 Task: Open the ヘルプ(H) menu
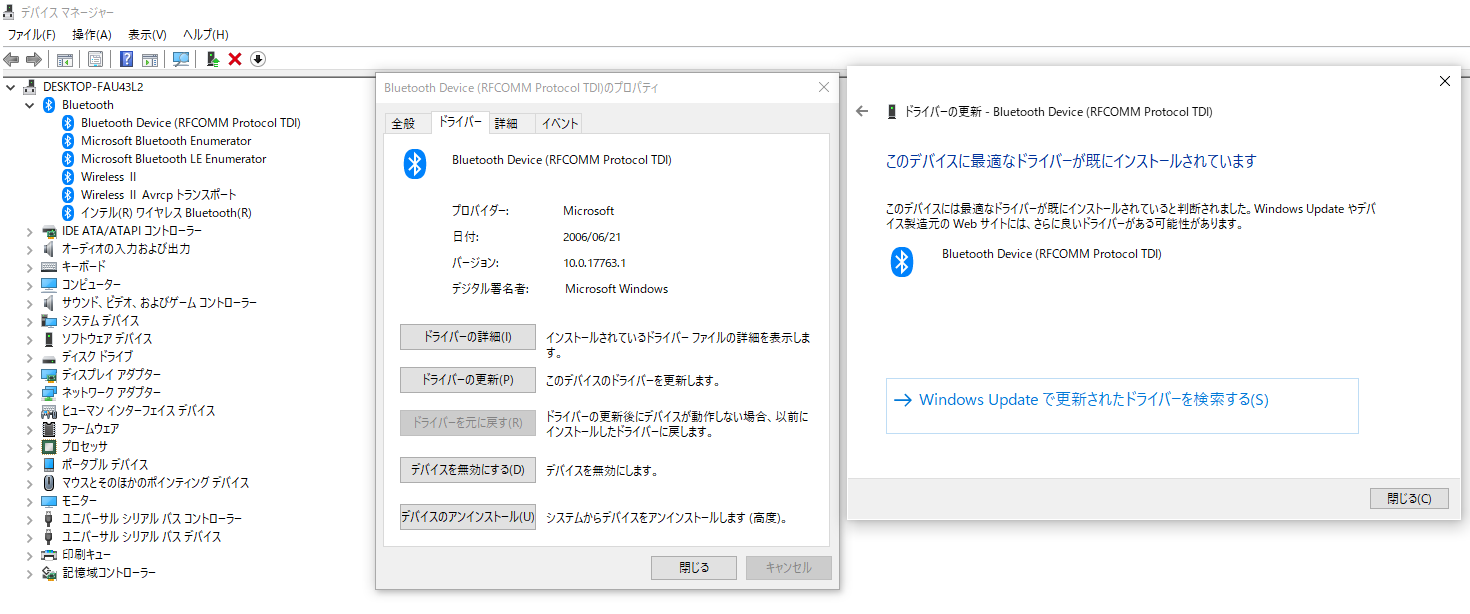pos(205,34)
